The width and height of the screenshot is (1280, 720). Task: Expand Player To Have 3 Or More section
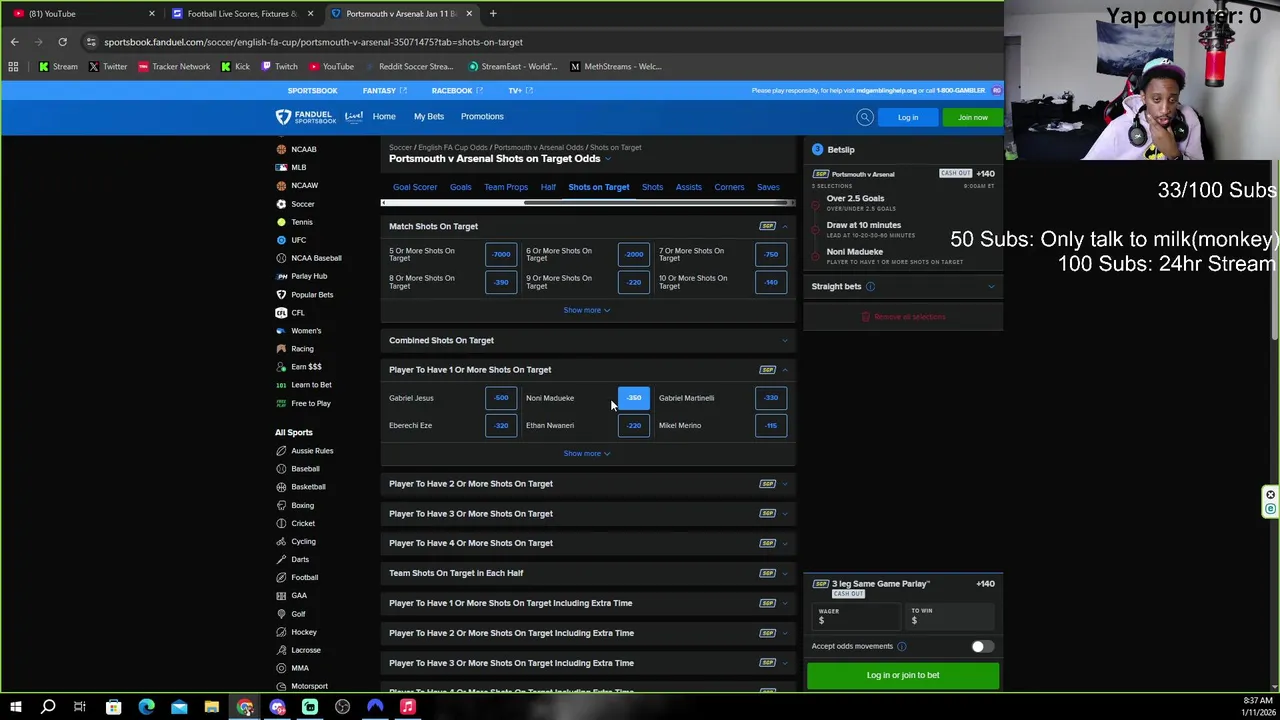tap(588, 514)
